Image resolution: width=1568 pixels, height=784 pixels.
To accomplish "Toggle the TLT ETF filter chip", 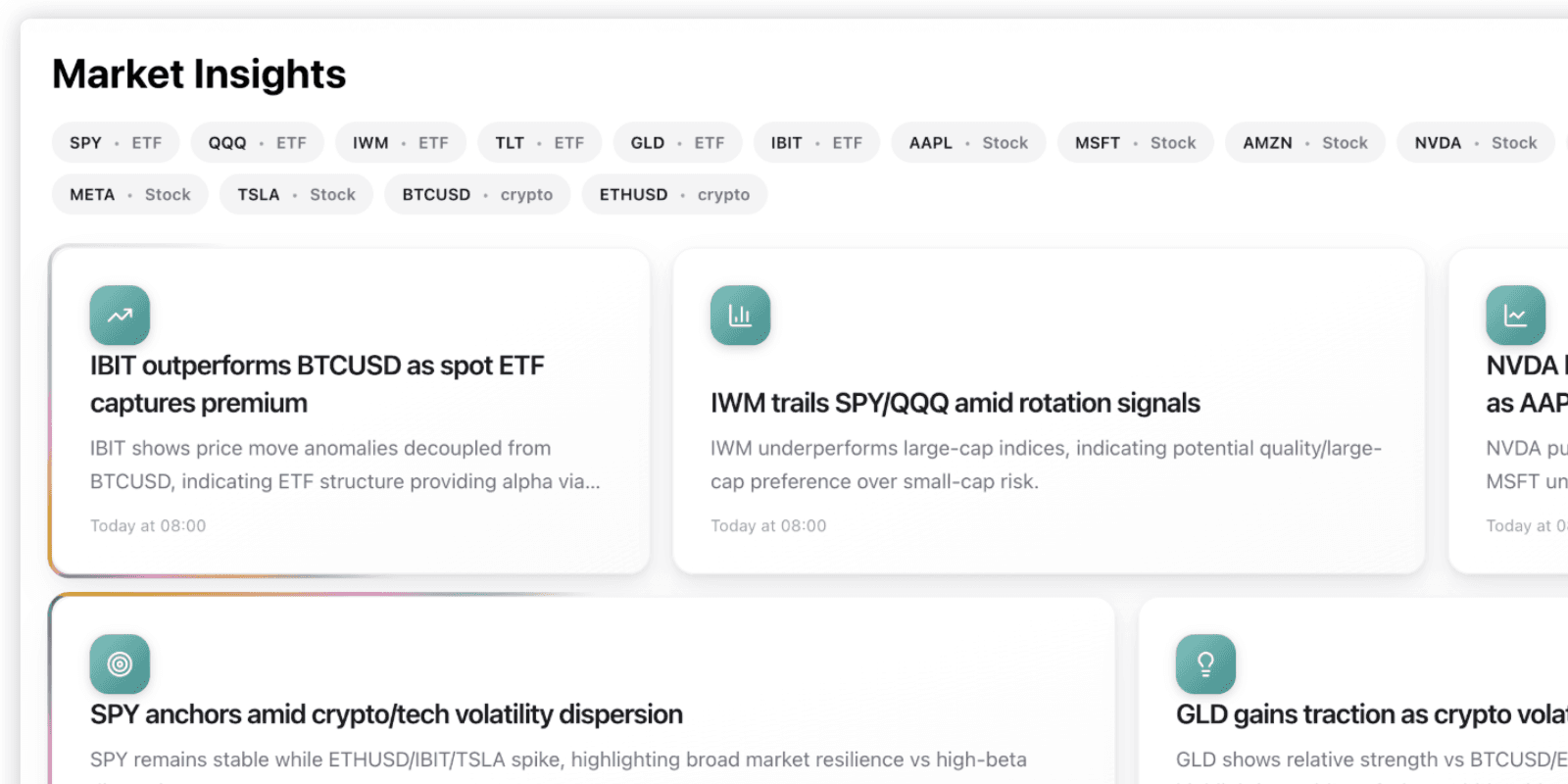I will point(539,142).
